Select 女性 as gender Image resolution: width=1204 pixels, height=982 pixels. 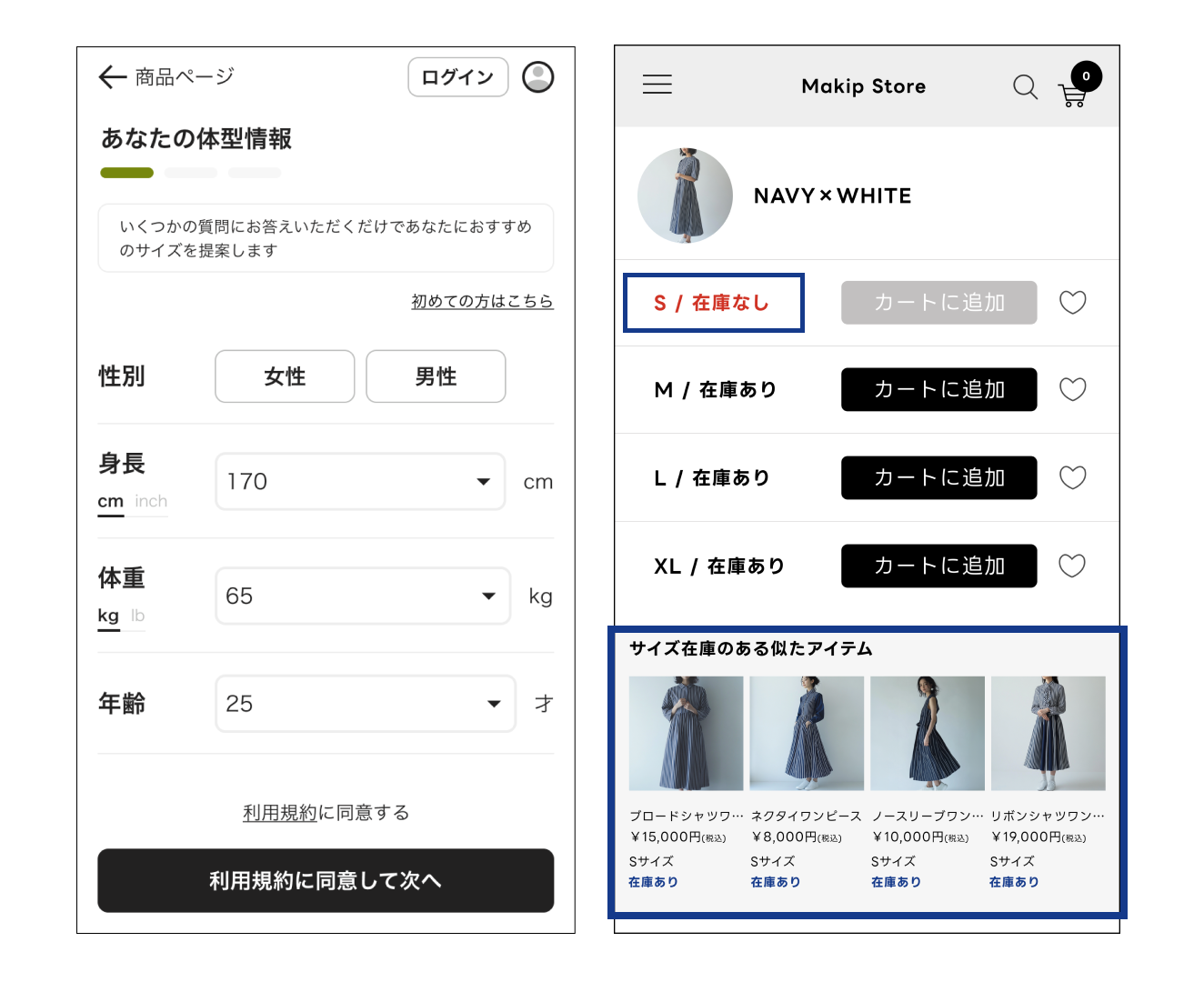285,376
